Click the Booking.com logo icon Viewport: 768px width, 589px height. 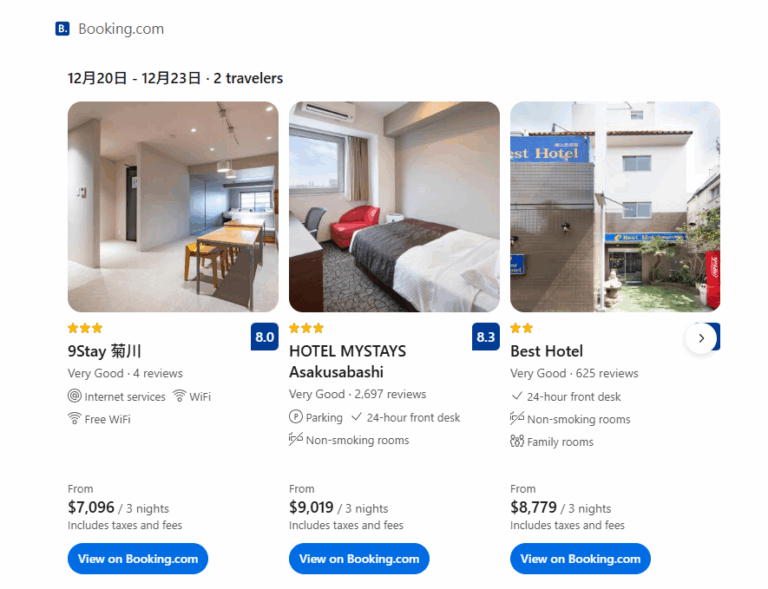(62, 29)
